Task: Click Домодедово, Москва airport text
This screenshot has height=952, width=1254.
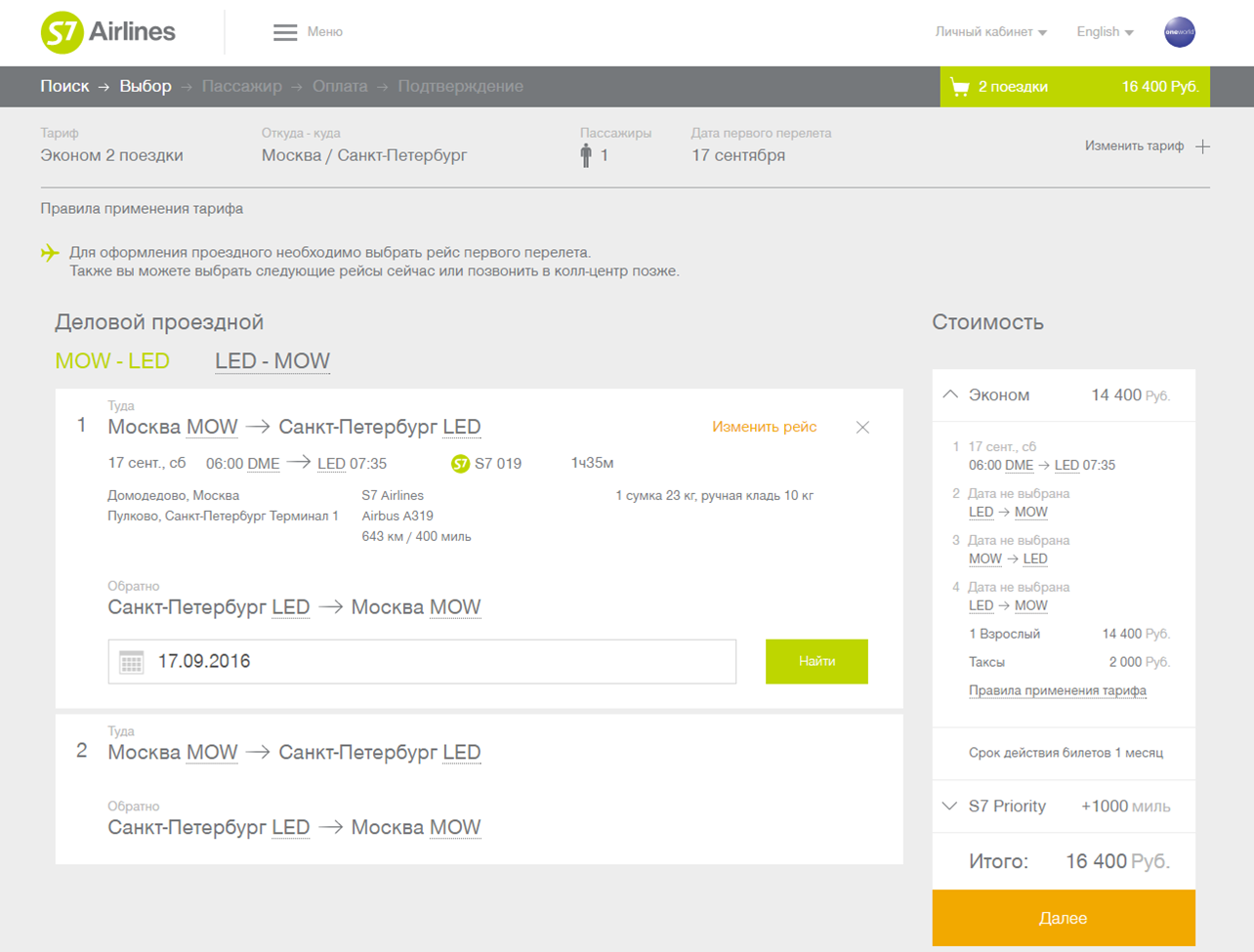Action: pos(173,496)
